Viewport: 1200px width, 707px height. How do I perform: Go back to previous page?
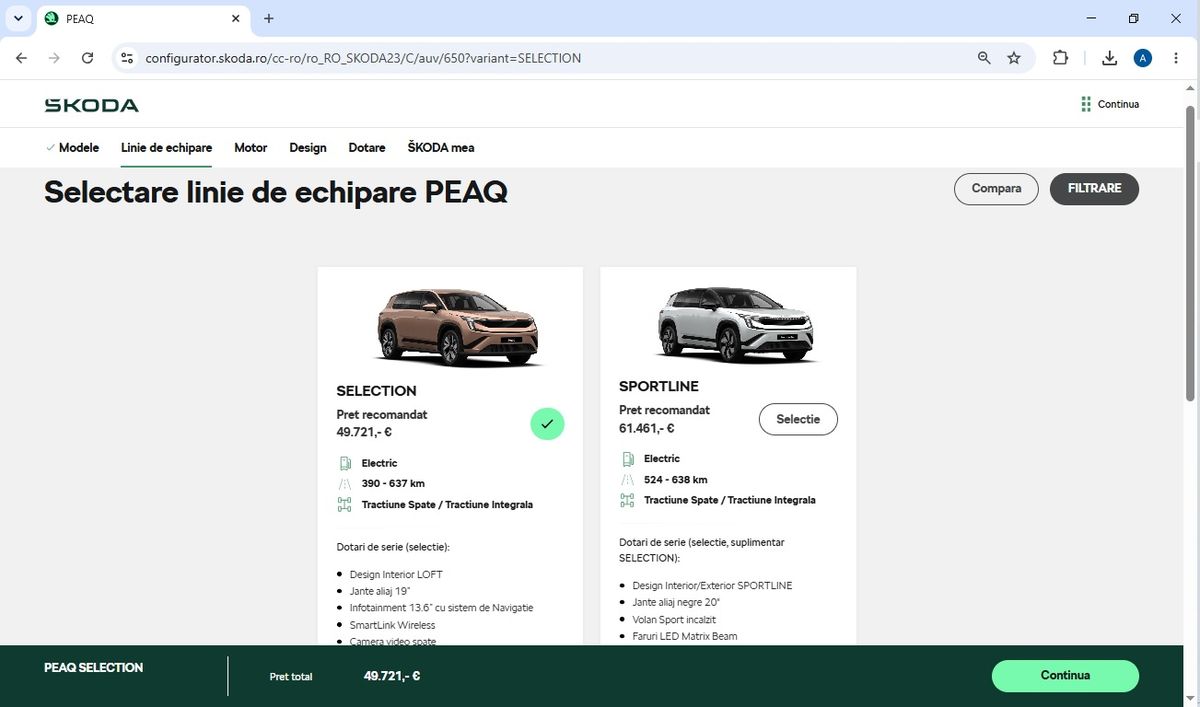(22, 58)
